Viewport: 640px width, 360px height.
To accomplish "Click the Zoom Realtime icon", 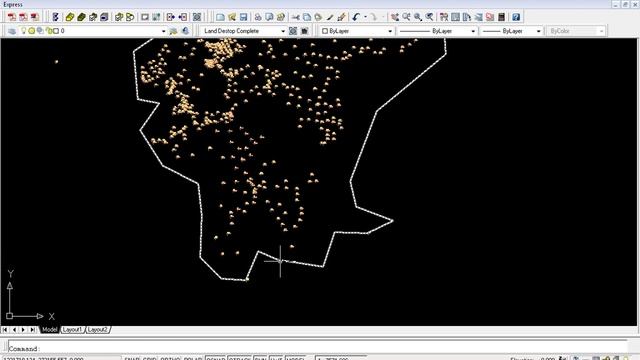I will 406,17.
